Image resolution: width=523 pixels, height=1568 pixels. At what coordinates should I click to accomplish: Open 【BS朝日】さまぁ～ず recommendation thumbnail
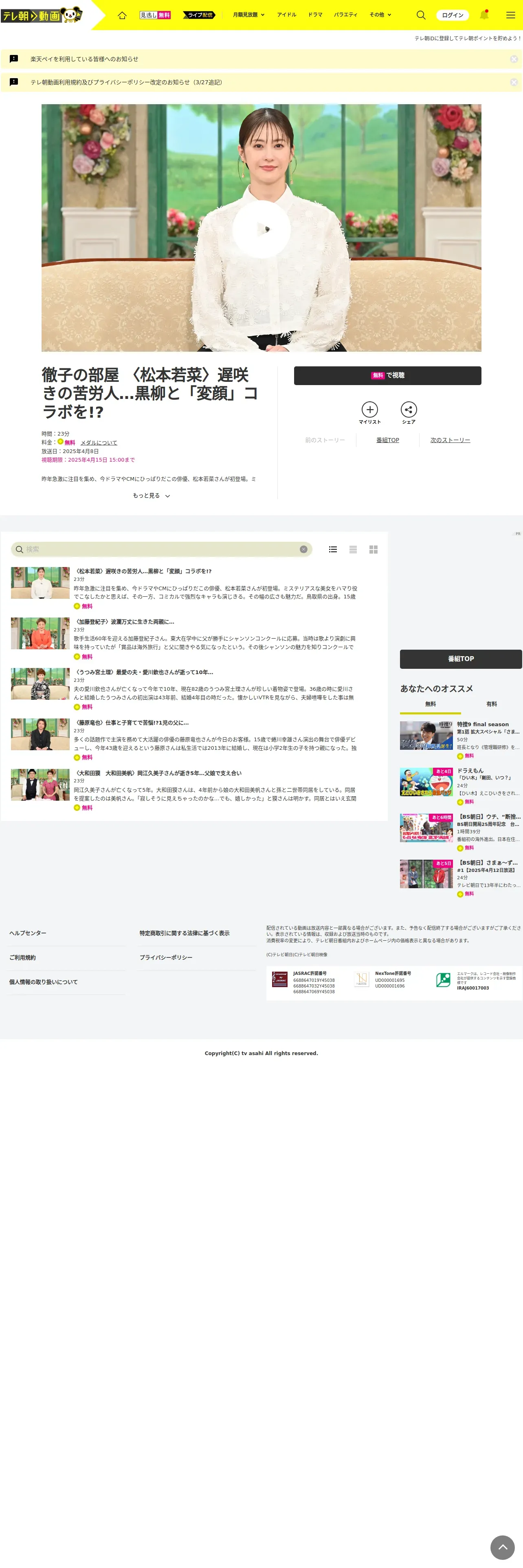[x=426, y=874]
